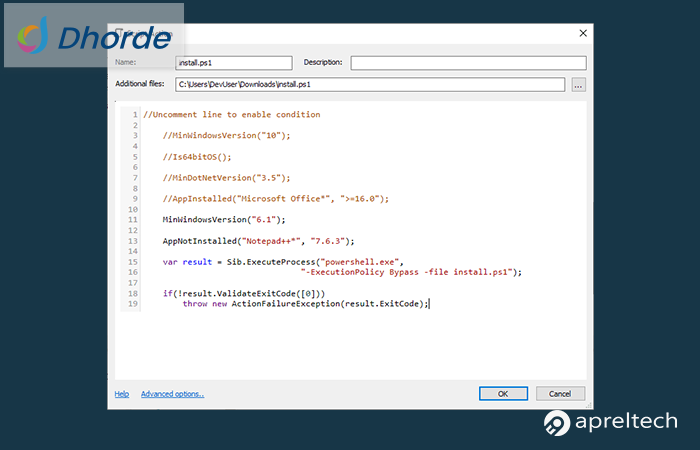Click the //AppInstalled Microsoft Office line

click(x=276, y=199)
